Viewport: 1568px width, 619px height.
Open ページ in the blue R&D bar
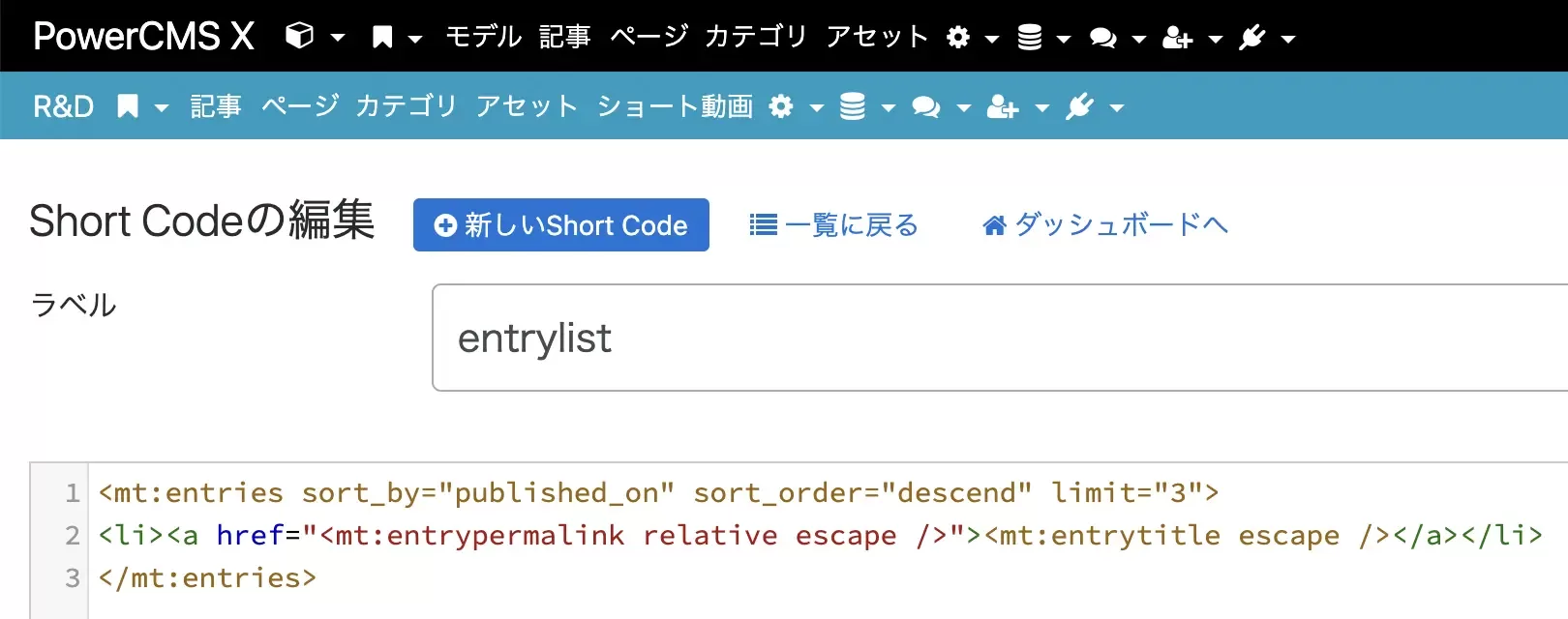click(300, 106)
